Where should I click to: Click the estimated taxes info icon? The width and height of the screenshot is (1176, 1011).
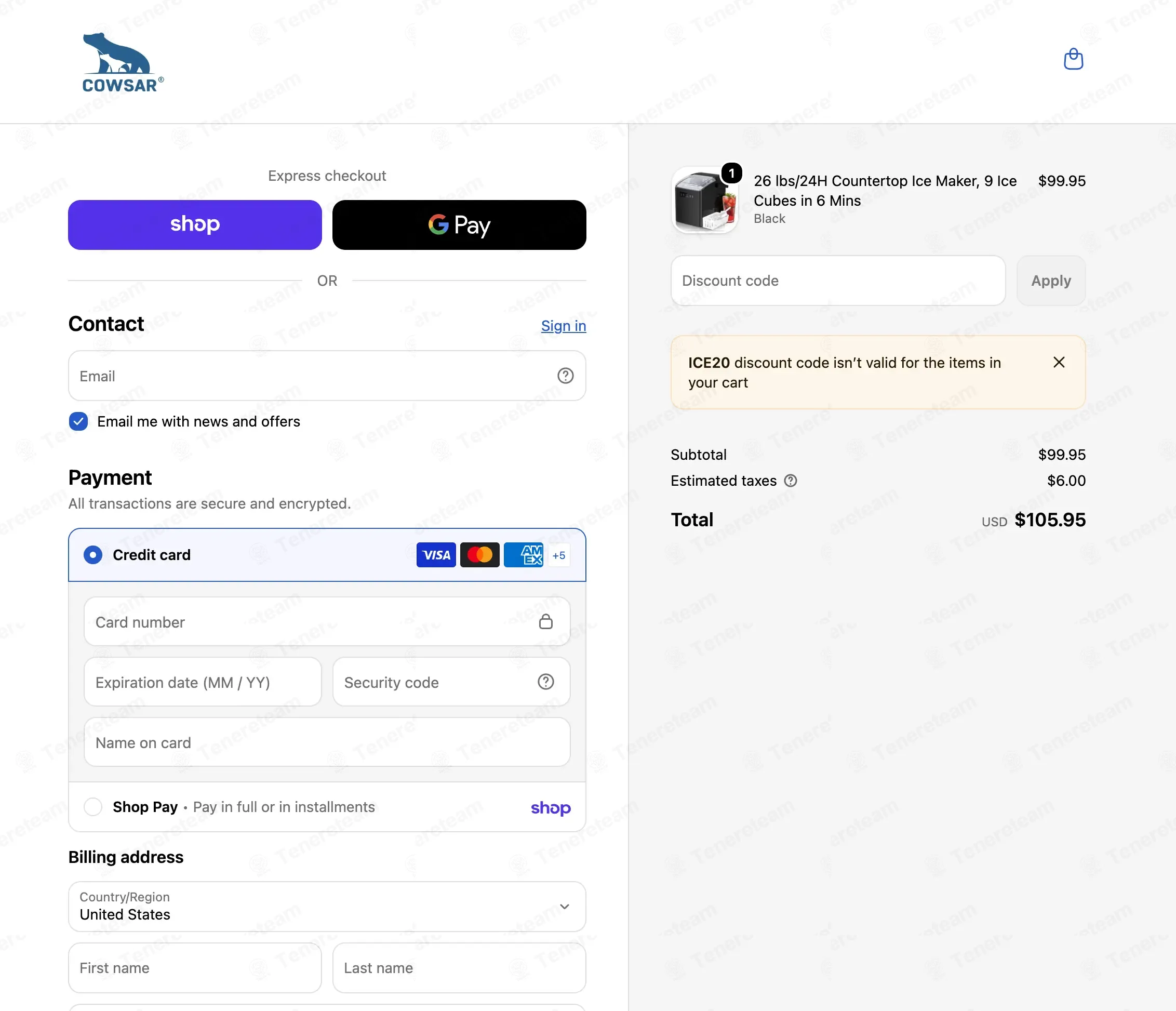(791, 481)
